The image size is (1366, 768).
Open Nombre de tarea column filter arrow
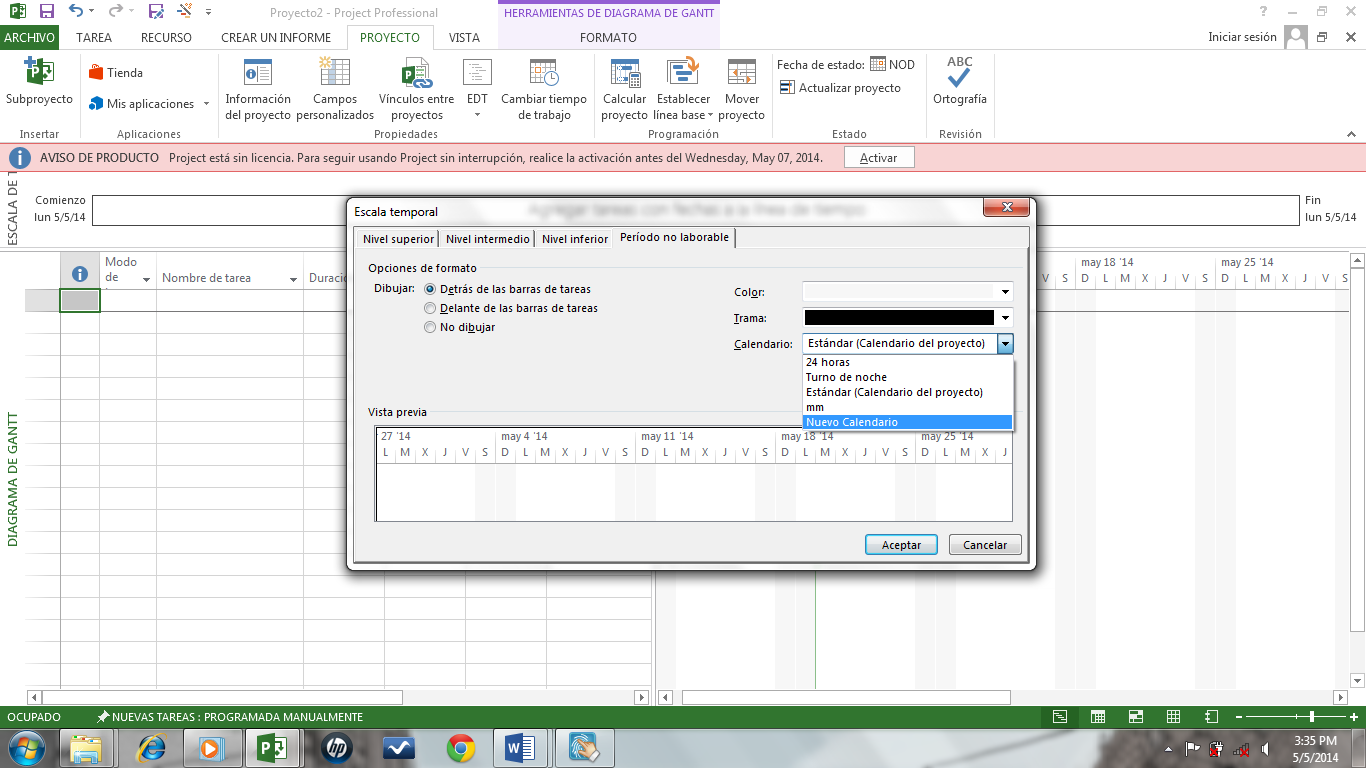click(x=294, y=279)
